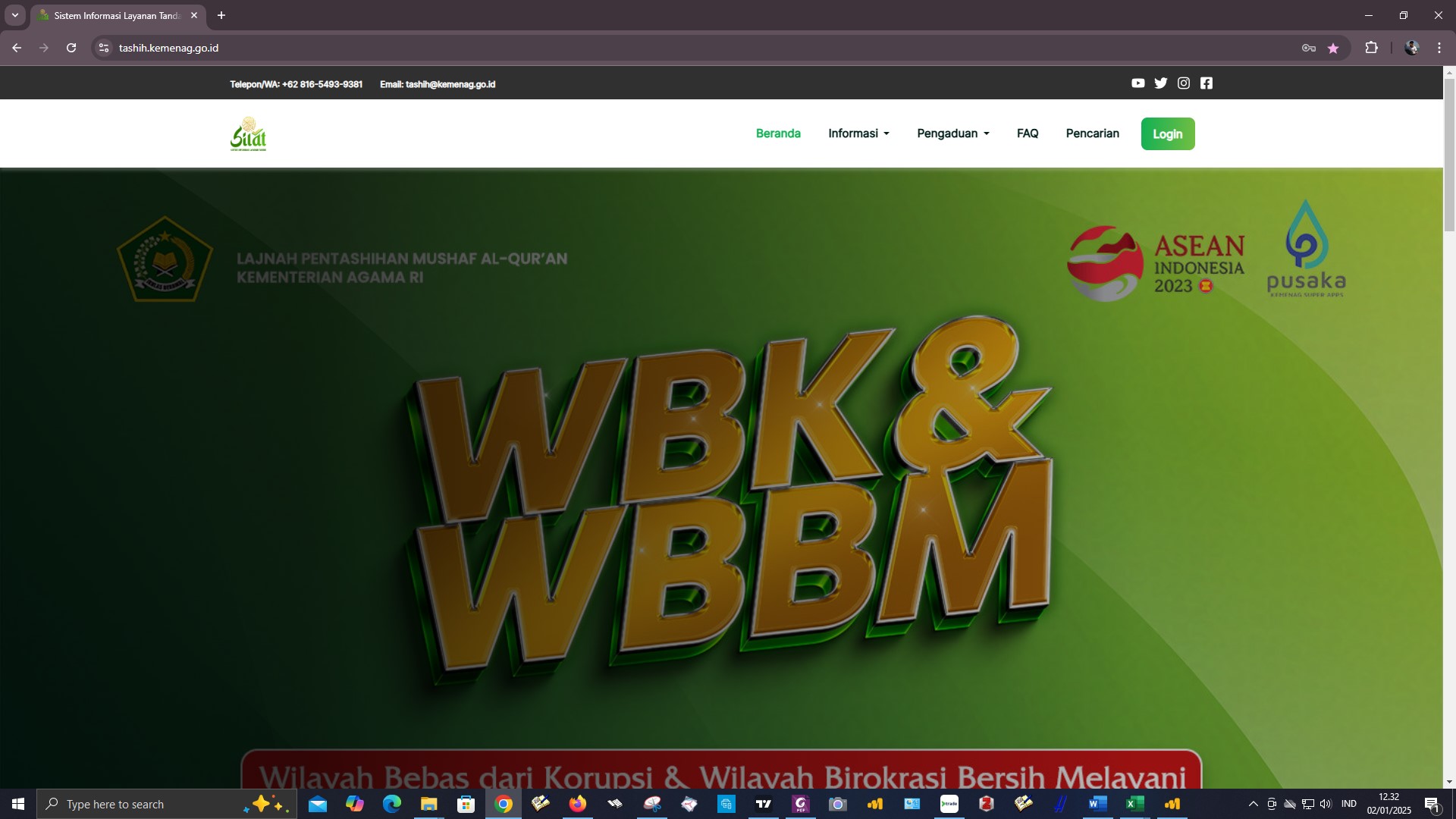Open the Twitter social link
This screenshot has width=1456, height=819.
click(x=1160, y=83)
